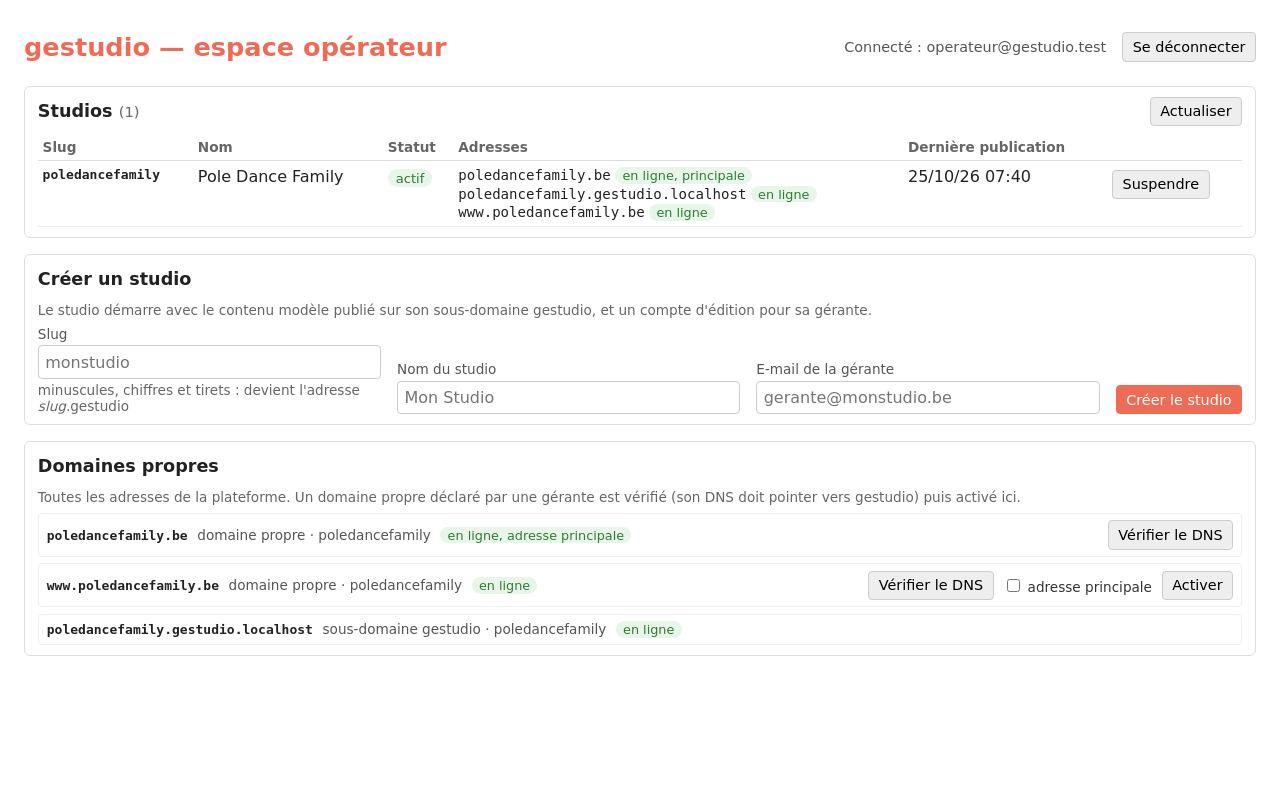This screenshot has height=800, width=1280.
Task: Select the Pole Dance Family name cell
Action: click(x=270, y=177)
